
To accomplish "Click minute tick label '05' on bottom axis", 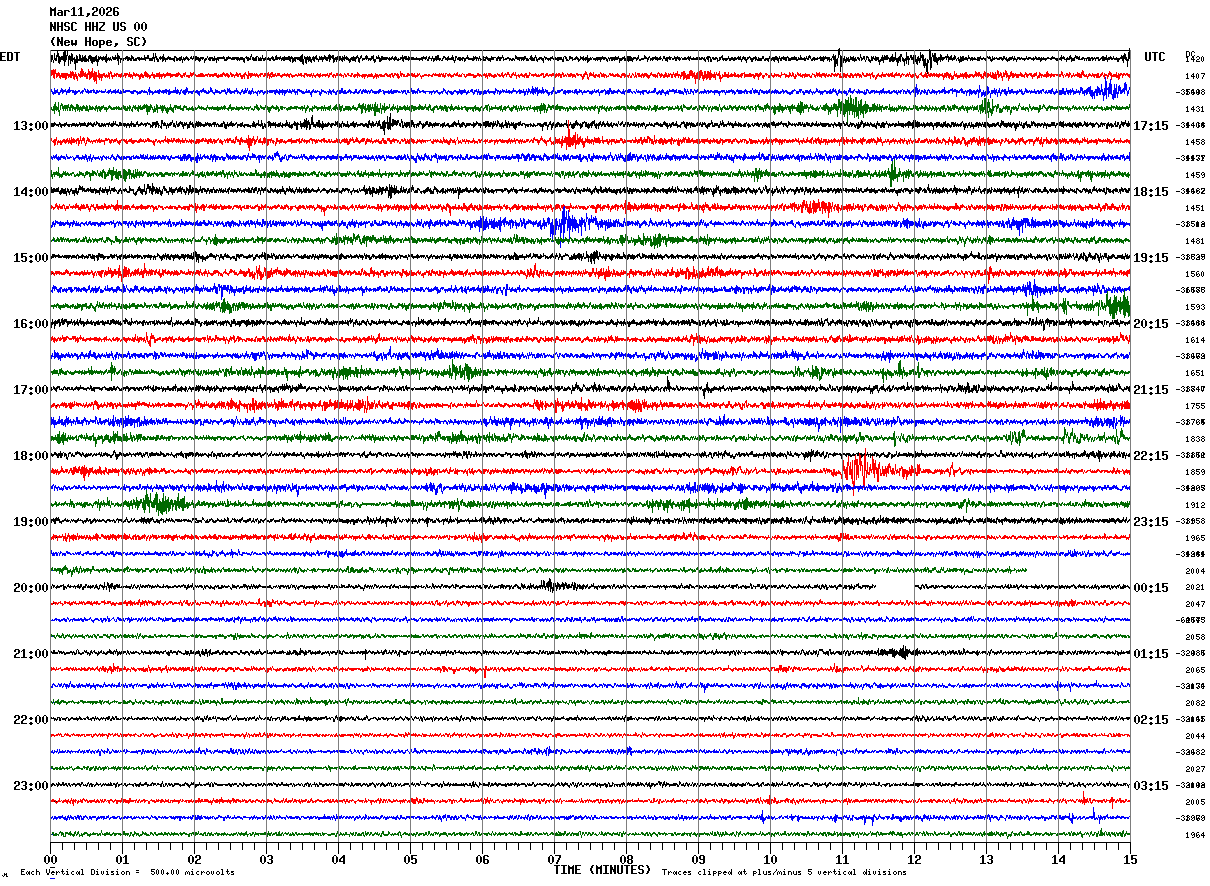I will 410,859.
